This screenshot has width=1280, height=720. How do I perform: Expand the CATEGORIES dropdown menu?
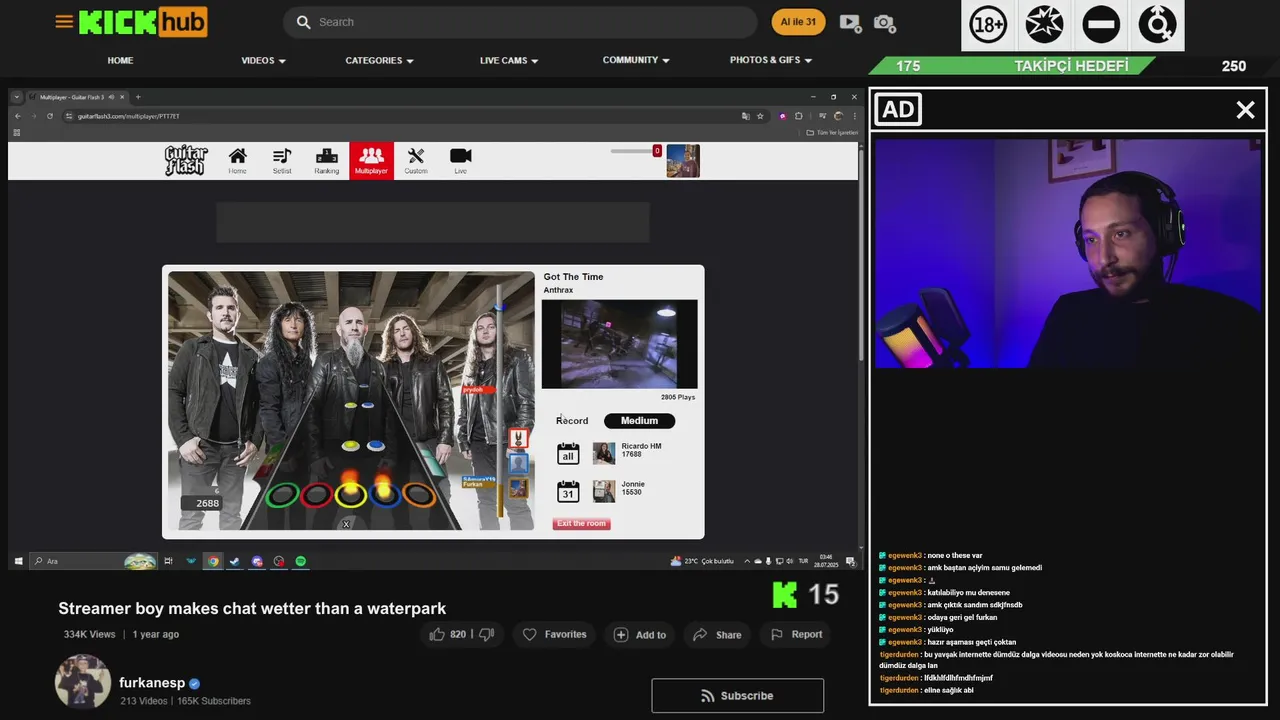pos(379,61)
